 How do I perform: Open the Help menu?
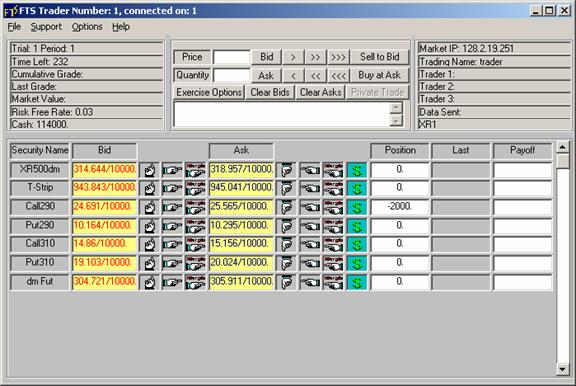pos(121,27)
